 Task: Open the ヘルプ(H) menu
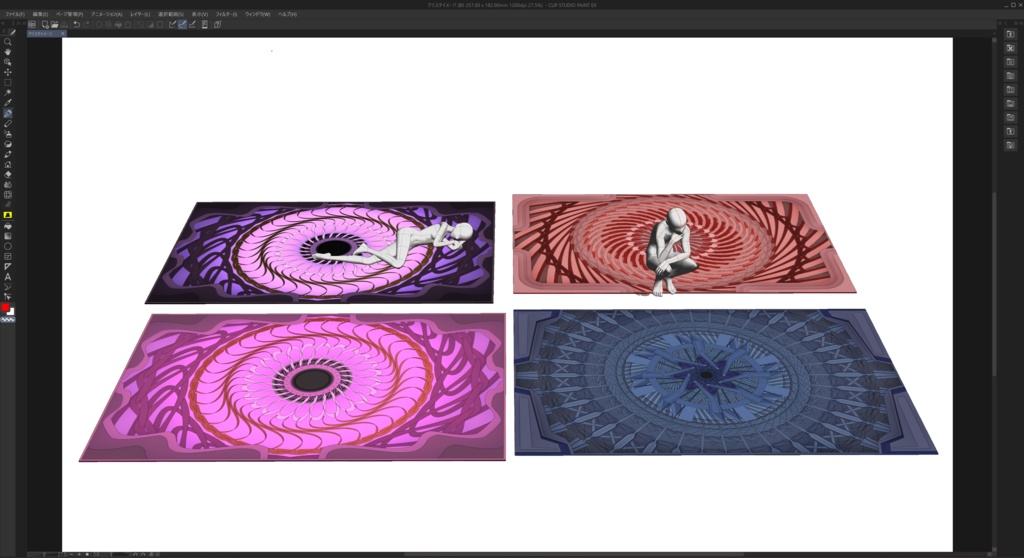coord(287,14)
